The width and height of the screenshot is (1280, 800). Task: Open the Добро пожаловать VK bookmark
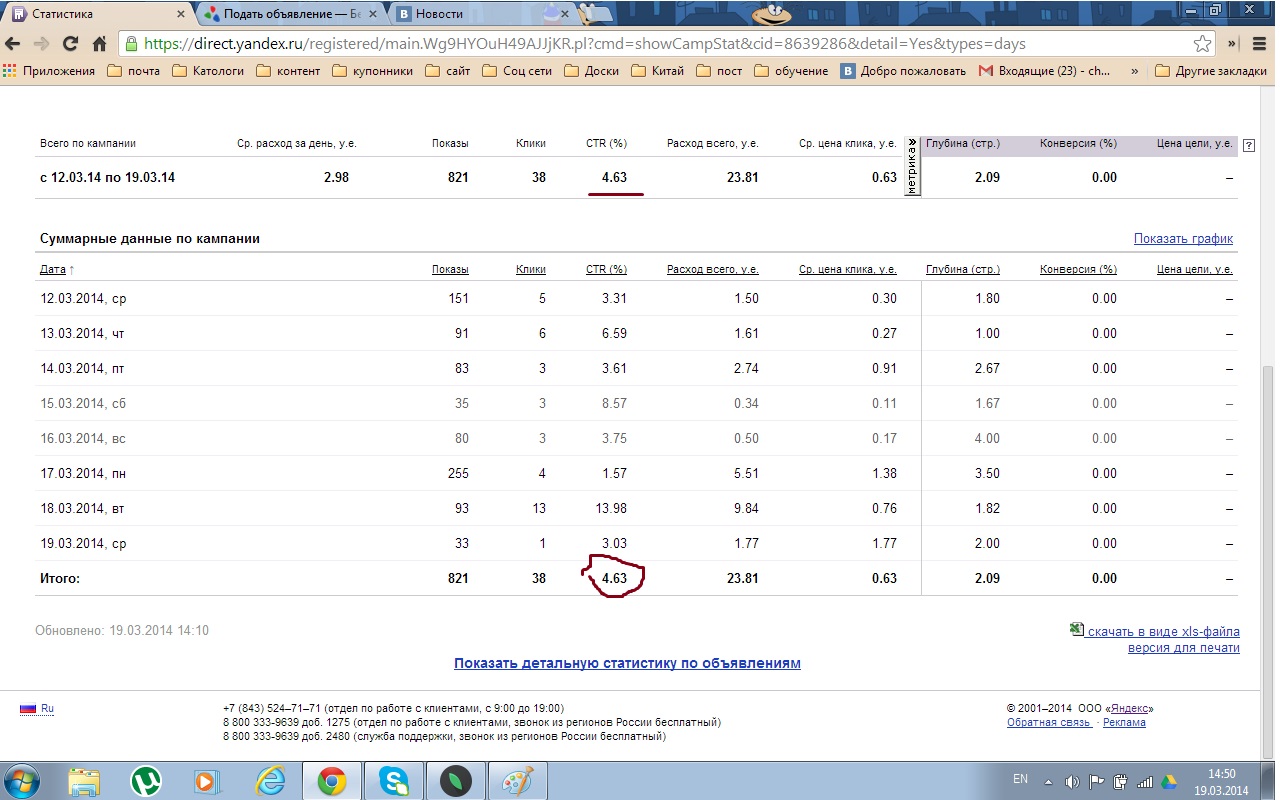click(x=903, y=71)
